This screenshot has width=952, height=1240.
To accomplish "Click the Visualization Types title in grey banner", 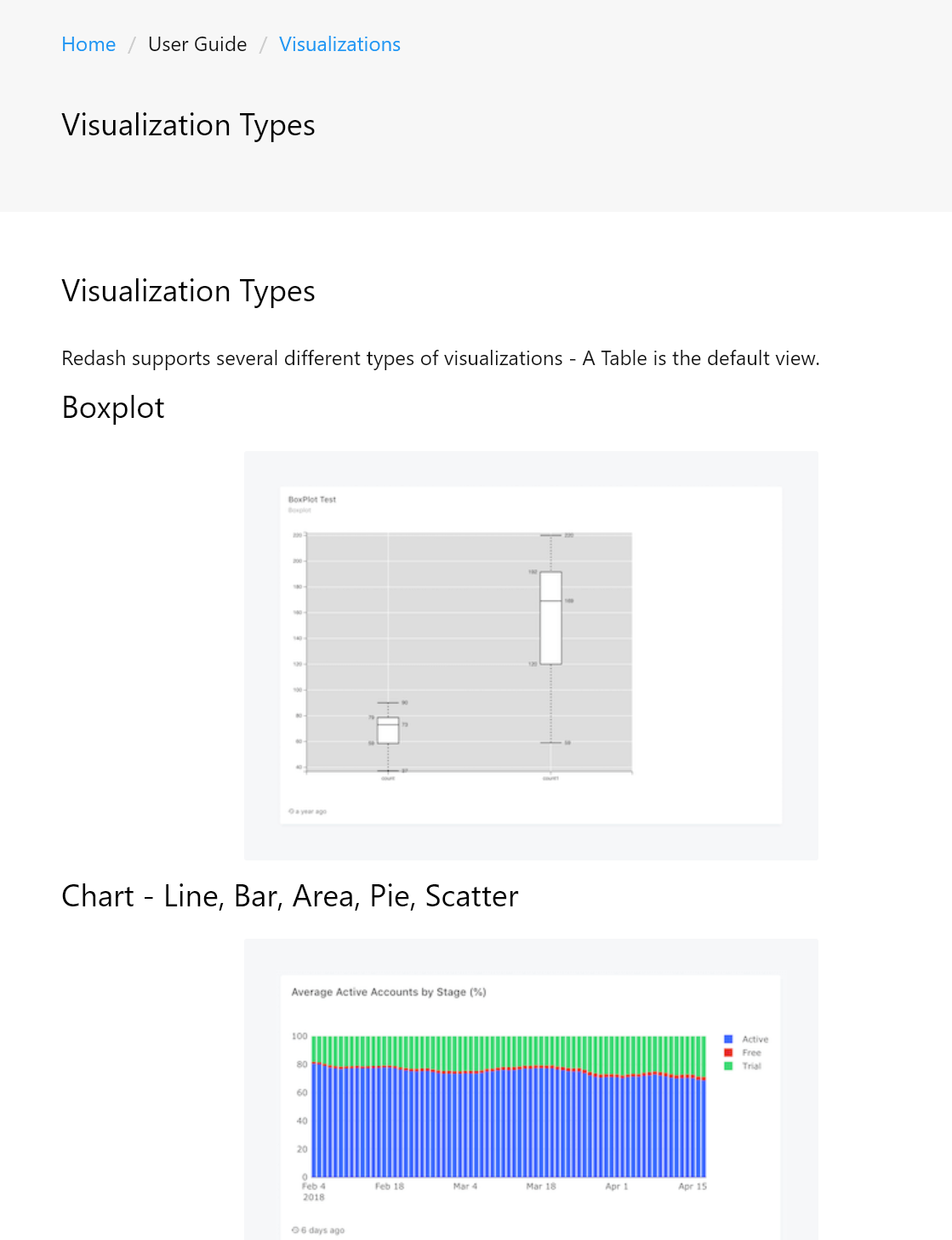I will [x=189, y=125].
